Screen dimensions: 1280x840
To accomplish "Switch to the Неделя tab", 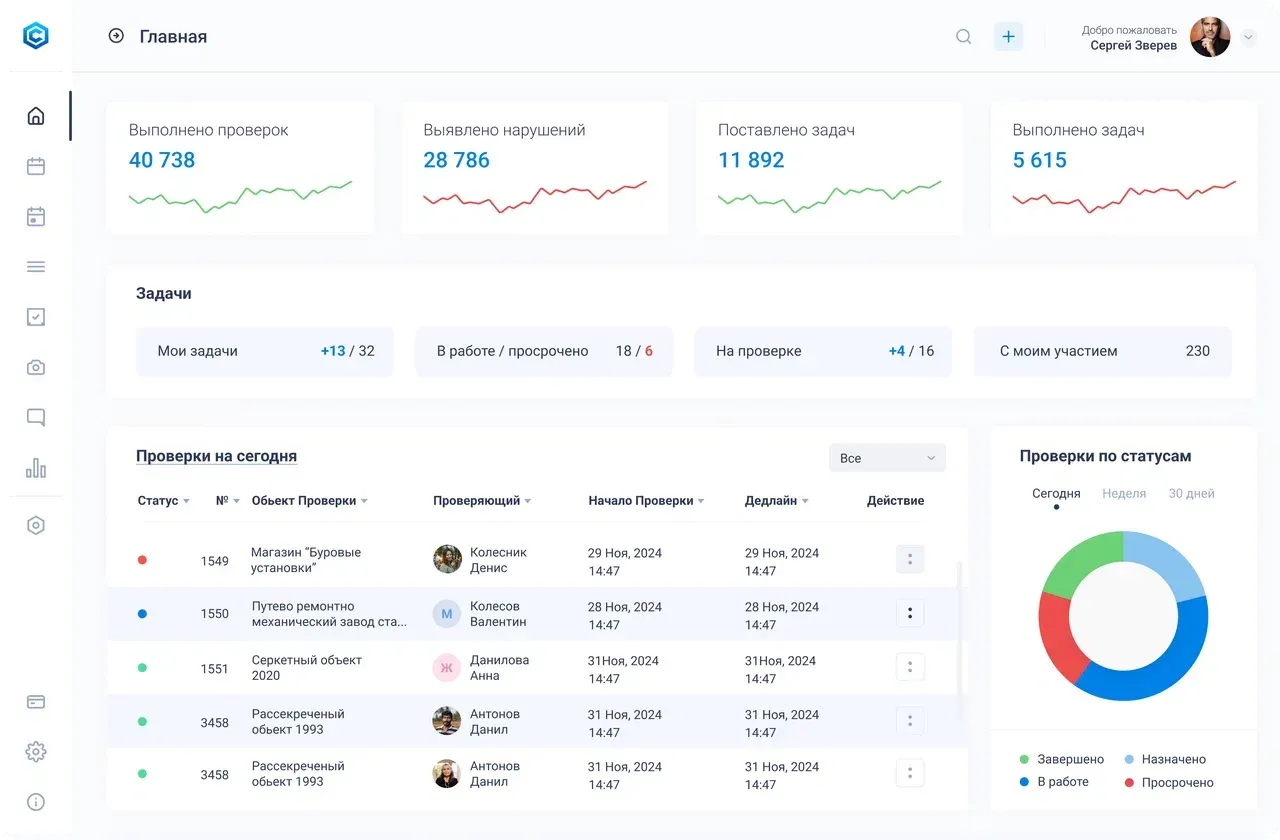I will (x=1124, y=494).
